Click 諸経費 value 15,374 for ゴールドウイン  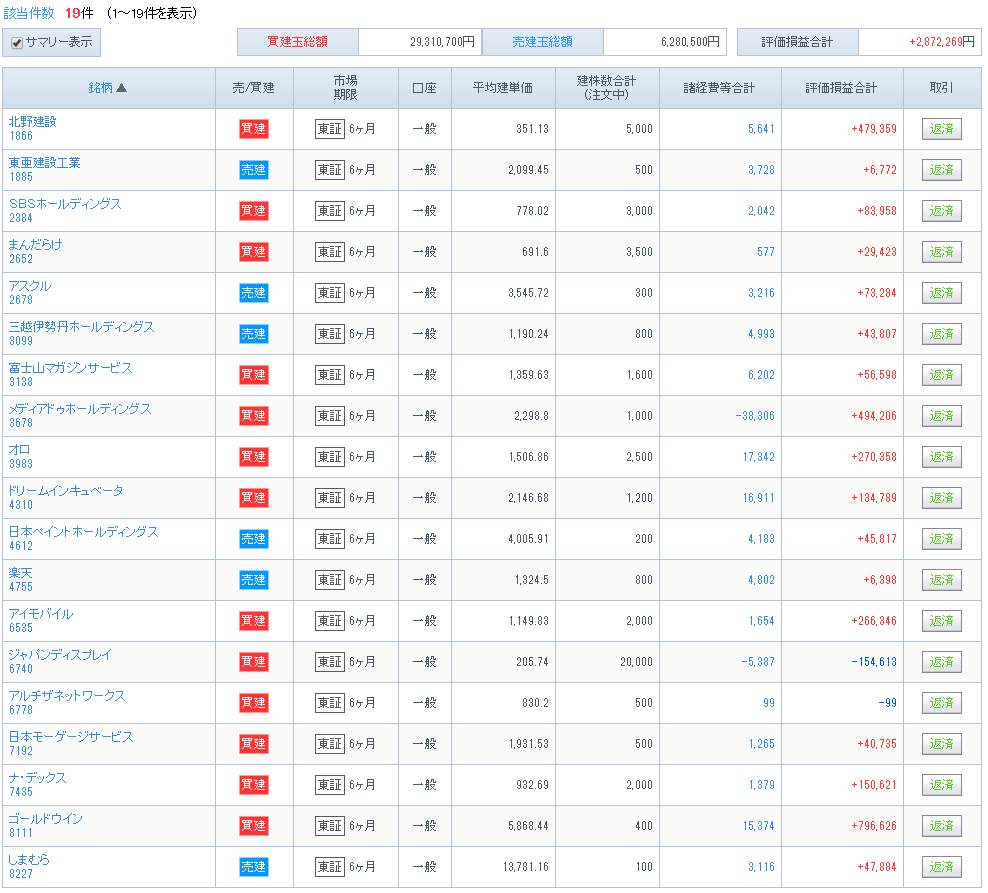759,825
